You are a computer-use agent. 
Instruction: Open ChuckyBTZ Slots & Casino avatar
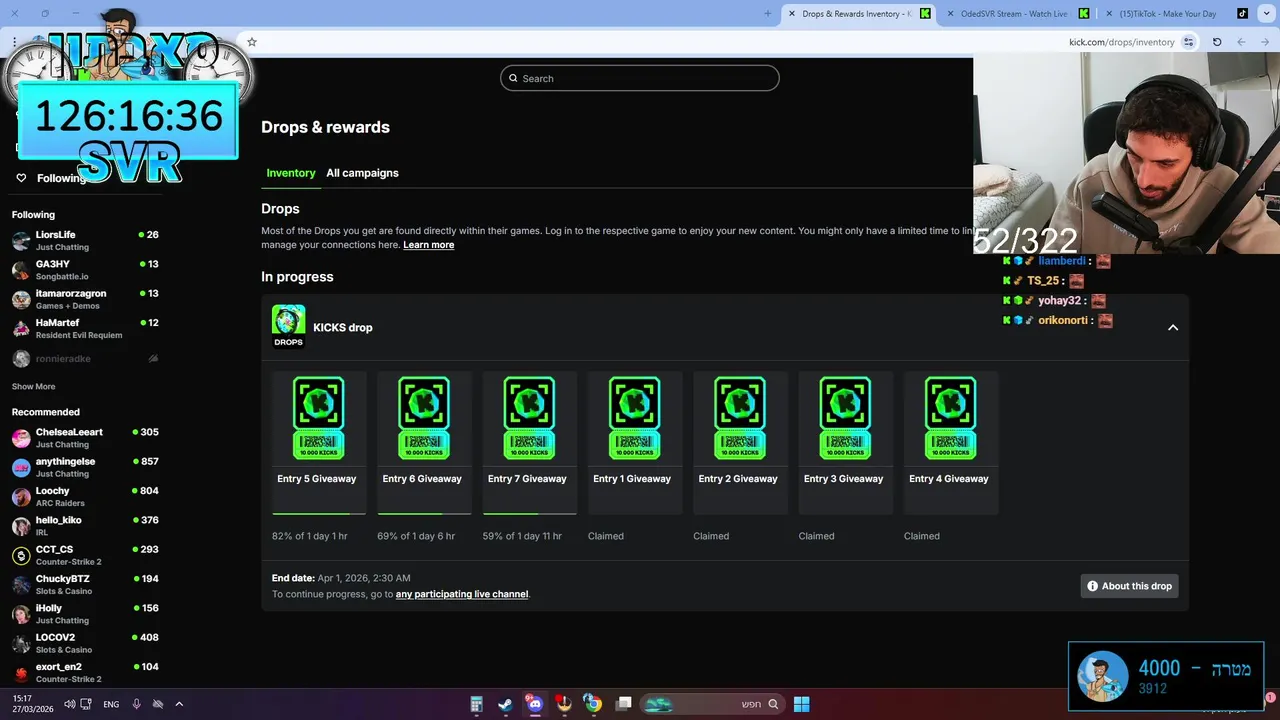coord(21,585)
